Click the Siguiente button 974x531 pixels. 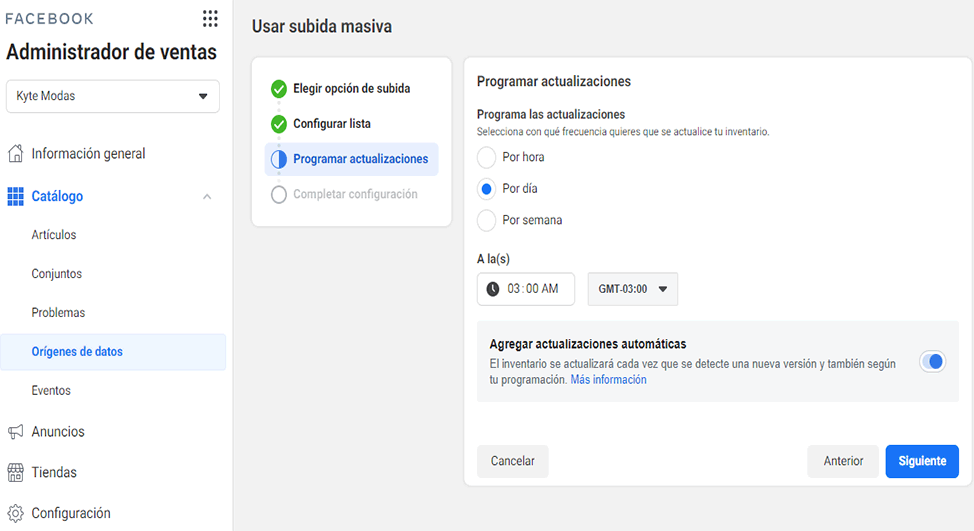[922, 461]
